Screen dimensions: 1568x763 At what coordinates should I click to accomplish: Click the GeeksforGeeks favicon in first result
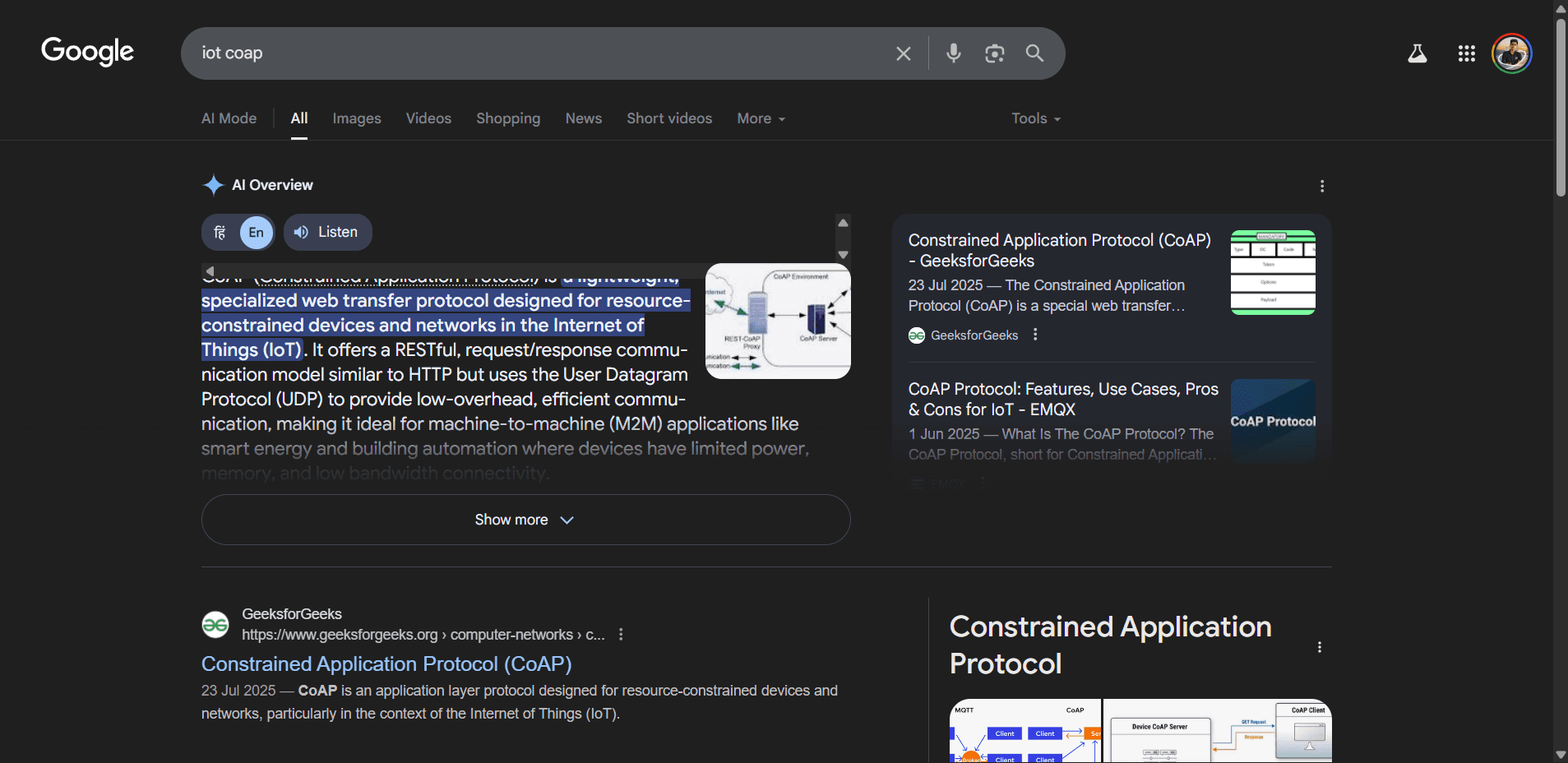point(215,625)
